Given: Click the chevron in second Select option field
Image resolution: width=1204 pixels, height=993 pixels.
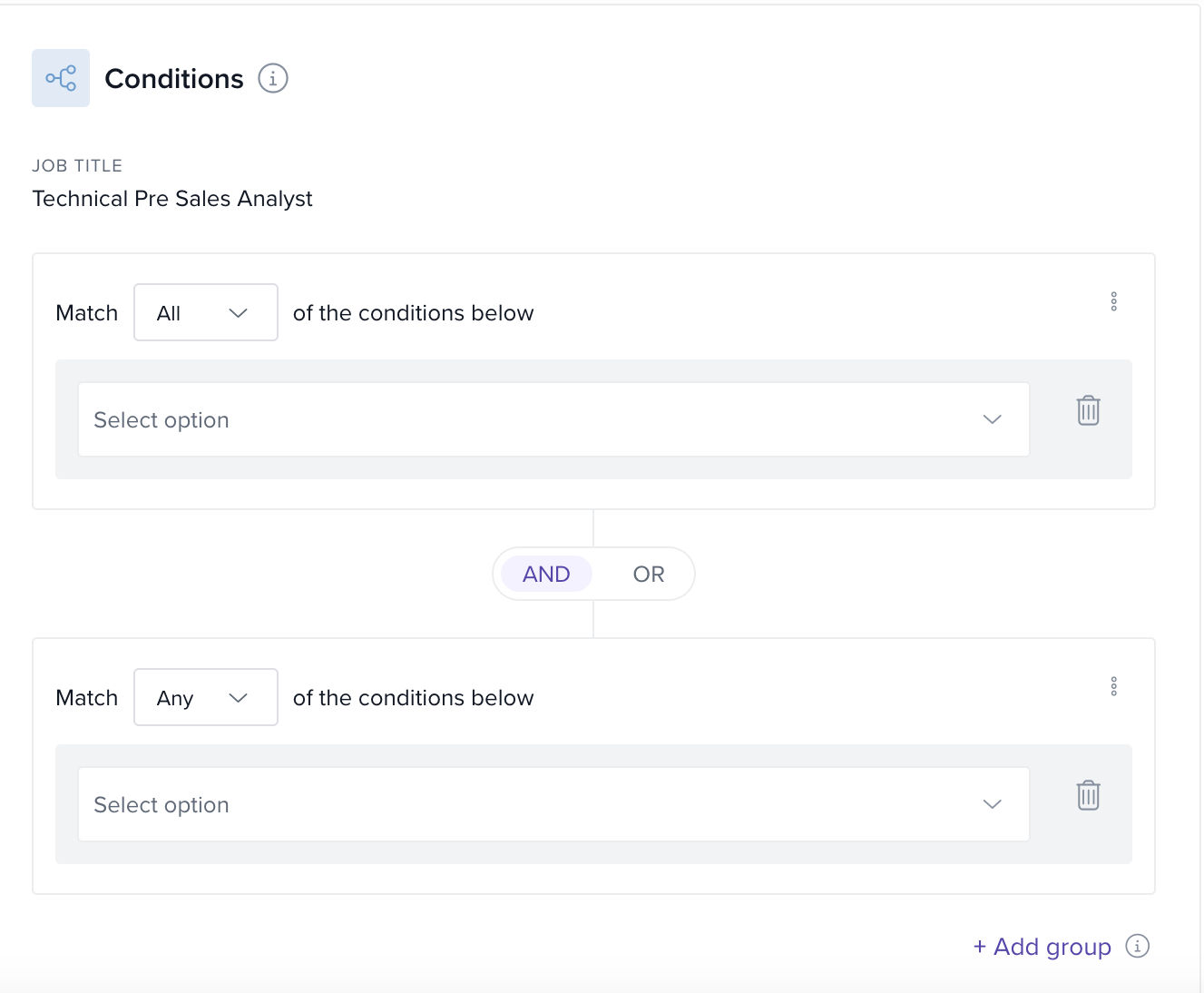Looking at the screenshot, I should pos(992,804).
